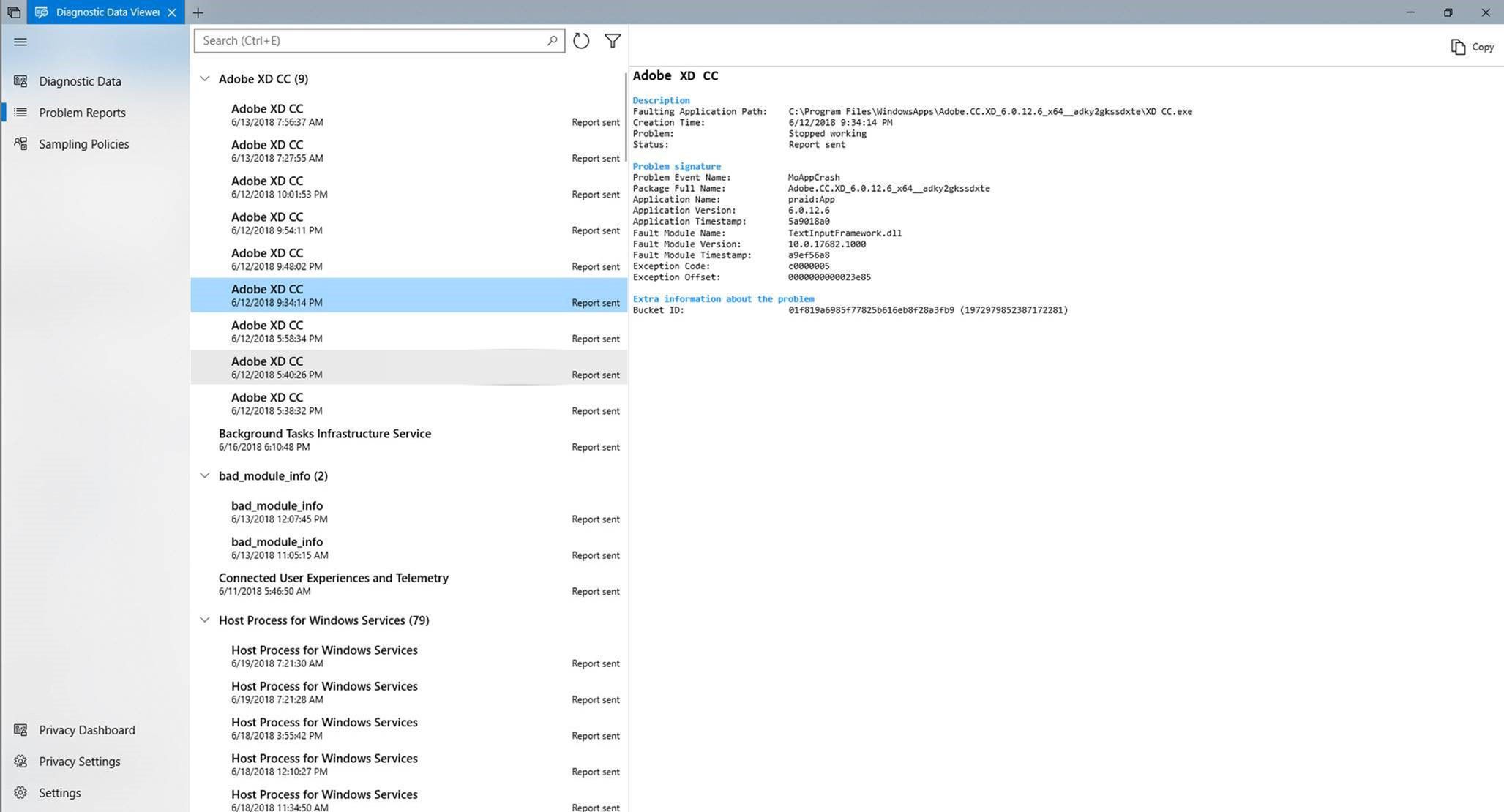Click the refresh icon next to search
This screenshot has height=812, width=1504.
(x=581, y=41)
